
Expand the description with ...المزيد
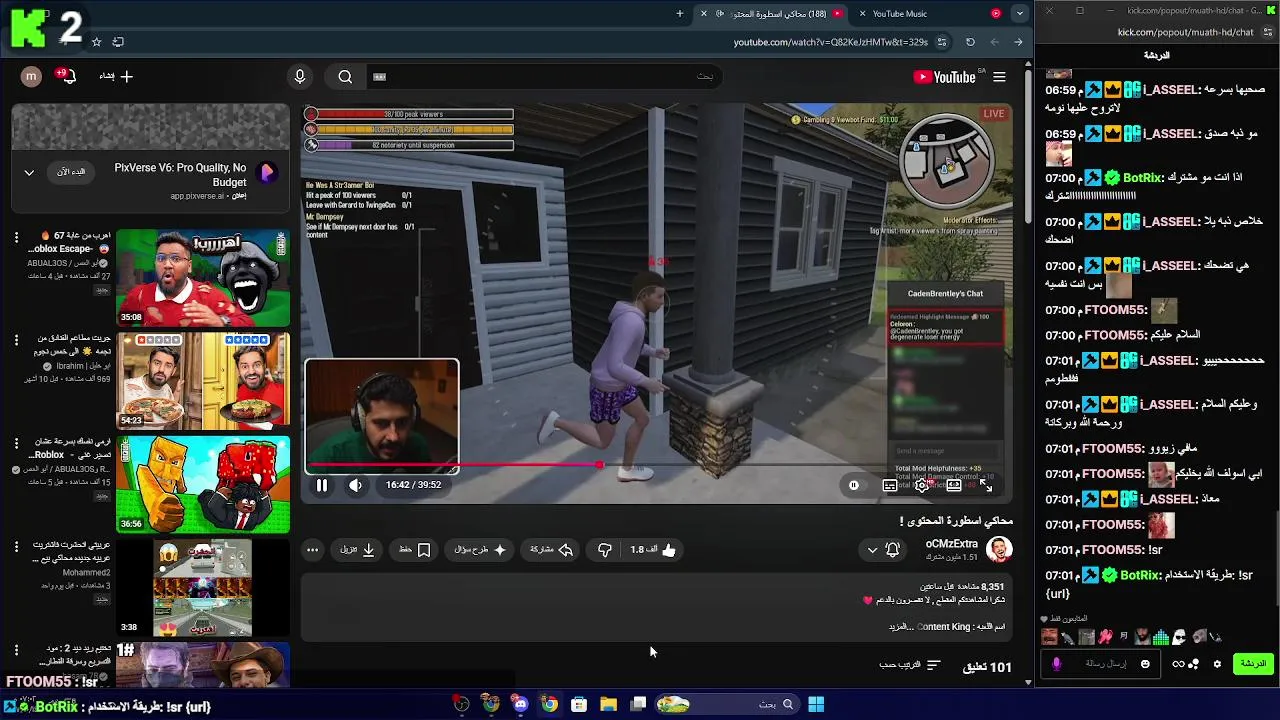pos(901,627)
